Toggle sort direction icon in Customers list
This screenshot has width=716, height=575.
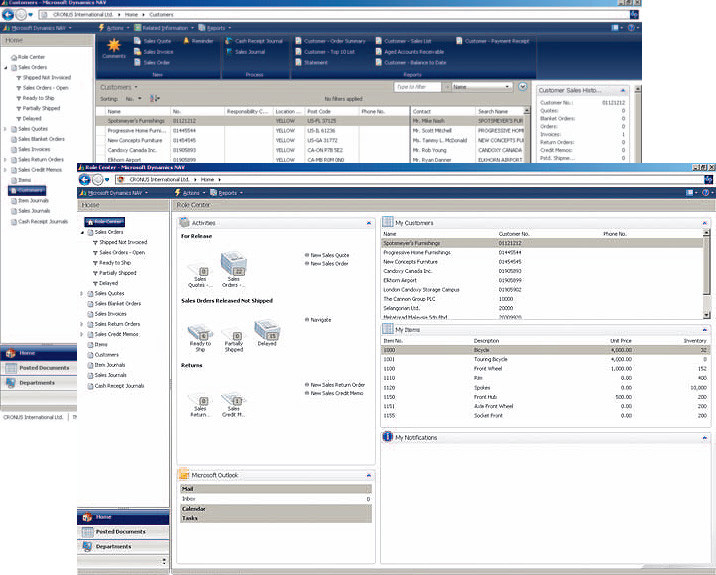click(x=155, y=99)
